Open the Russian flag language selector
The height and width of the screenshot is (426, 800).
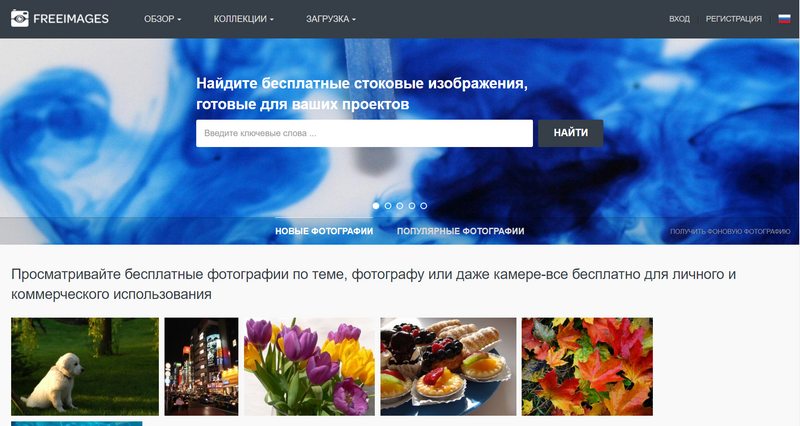coord(784,19)
